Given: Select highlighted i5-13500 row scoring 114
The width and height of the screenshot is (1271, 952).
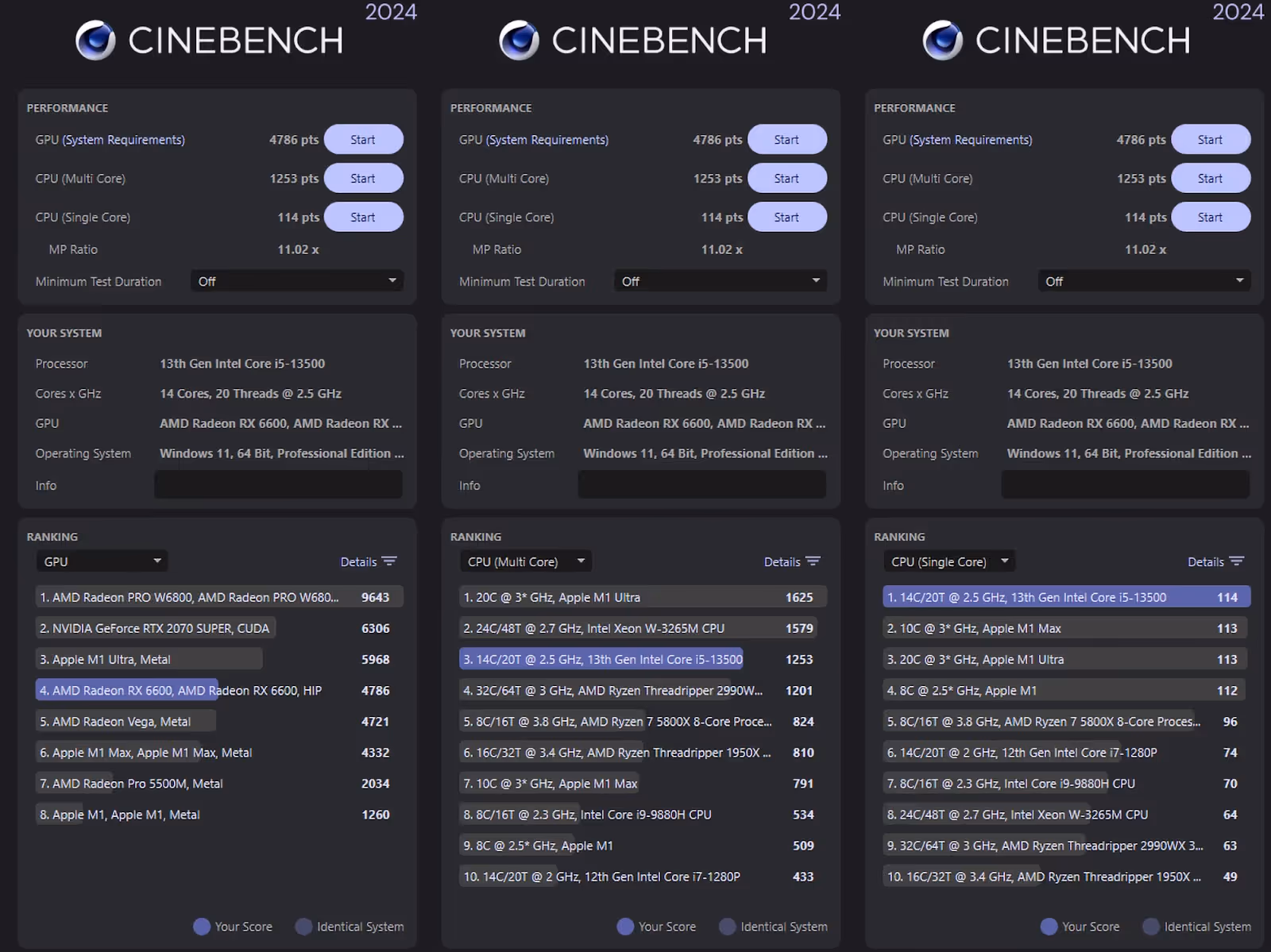Looking at the screenshot, I should [x=1067, y=597].
